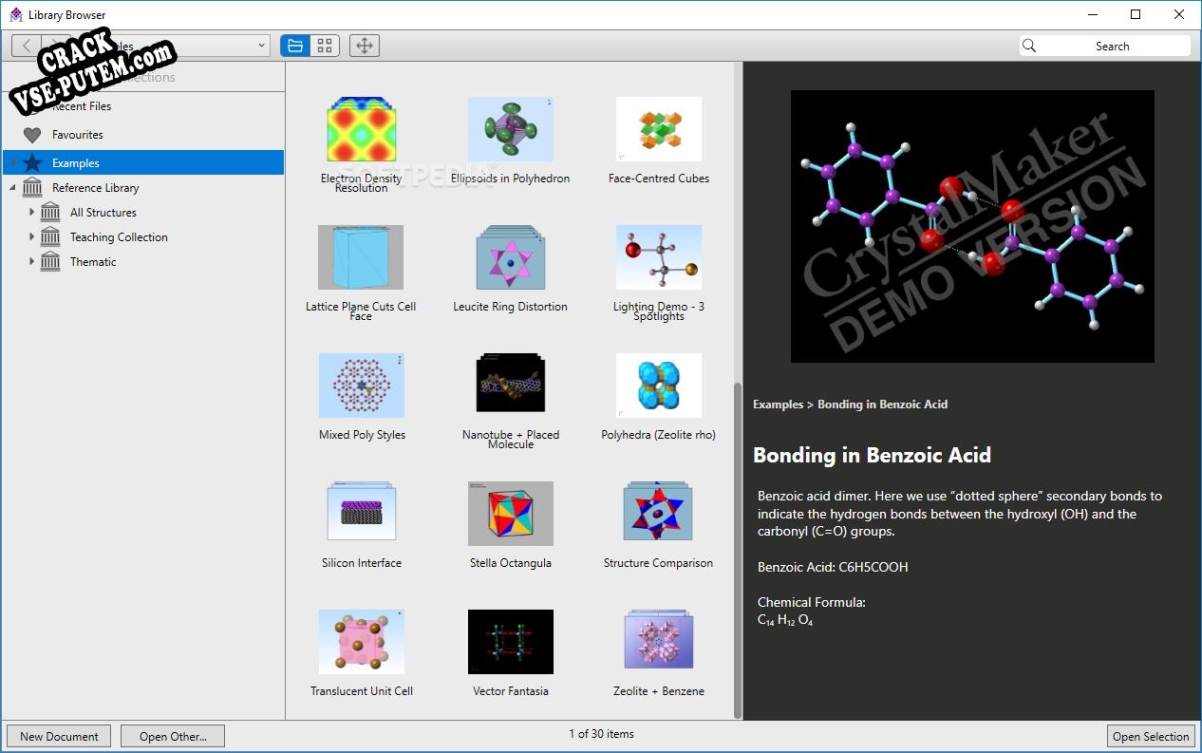Click the search magnifier icon
Screen dimensions: 1202x753
(x=1029, y=45)
